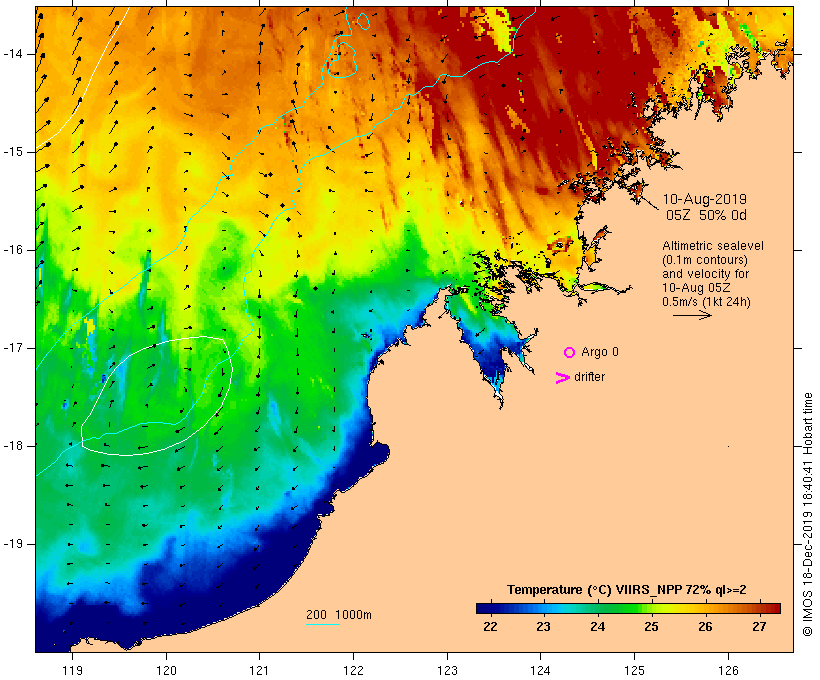The image size is (820, 680).
Task: Click the latitude label -15
Action: coord(13,152)
